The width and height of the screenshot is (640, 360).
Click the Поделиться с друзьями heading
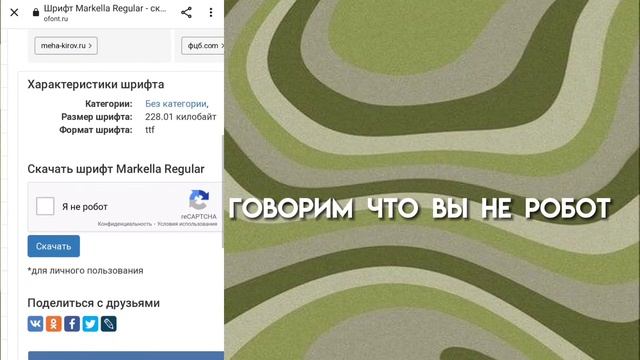[93, 303]
